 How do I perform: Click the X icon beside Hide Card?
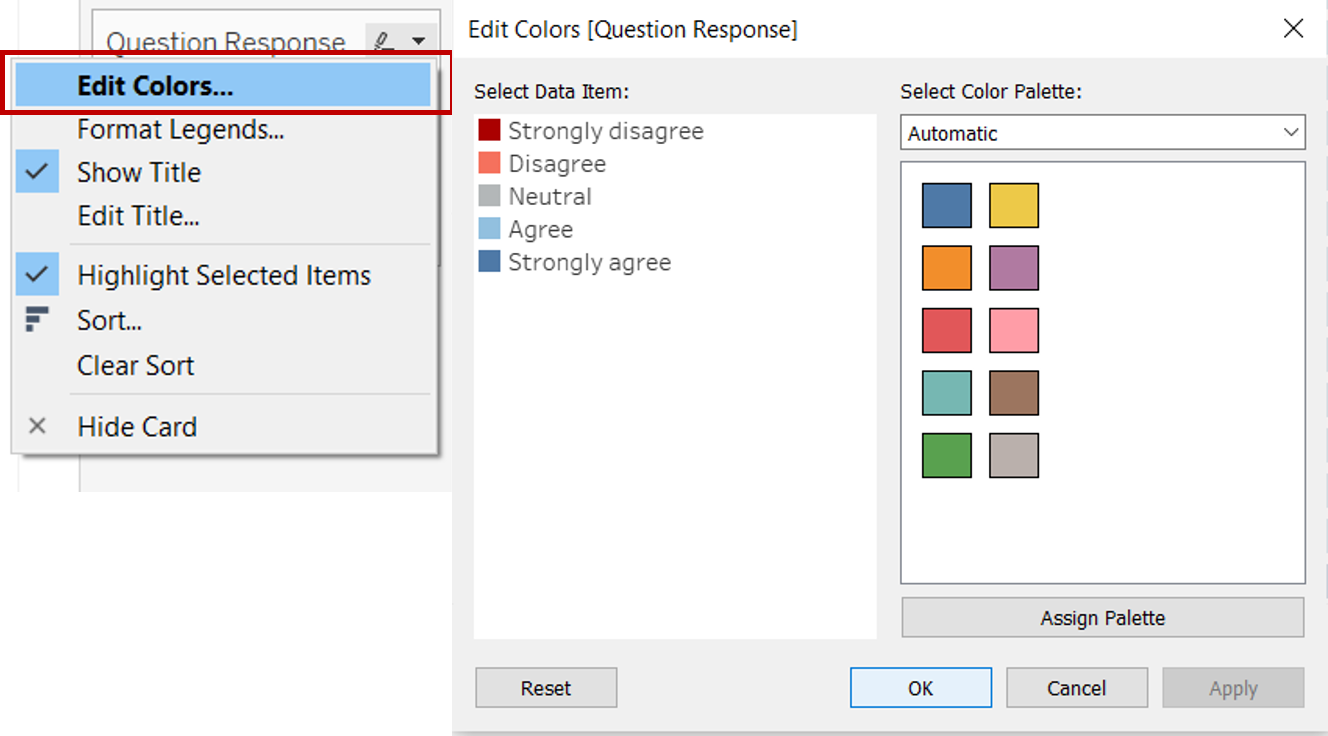[x=37, y=426]
